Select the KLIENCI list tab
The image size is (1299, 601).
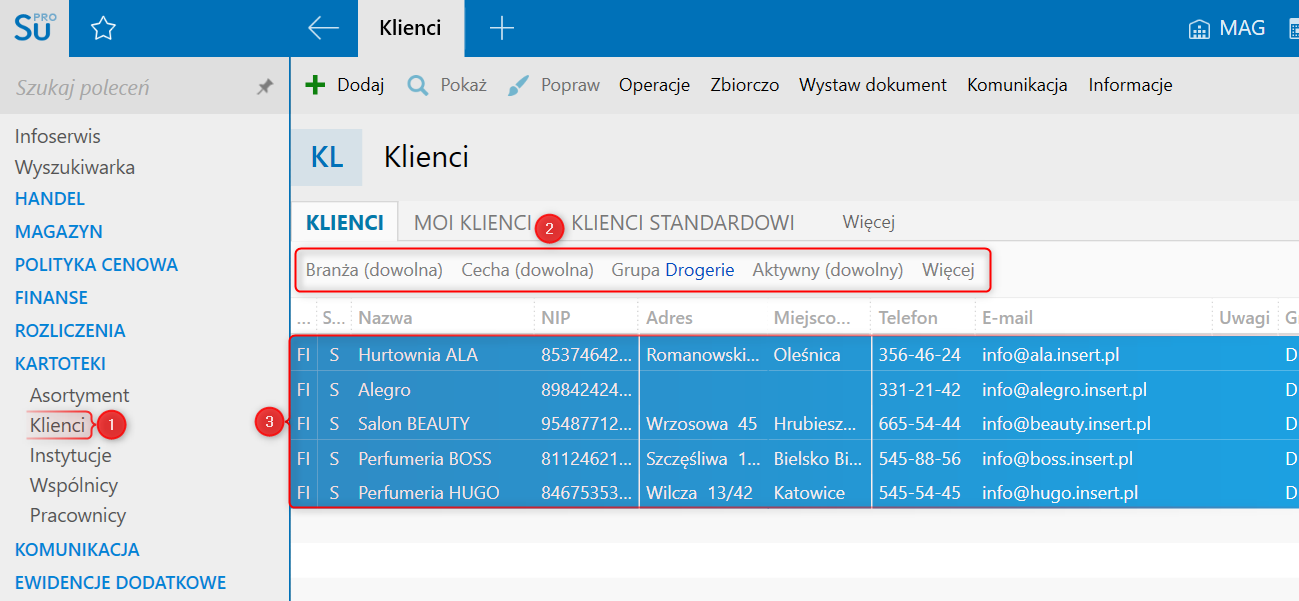[x=345, y=222]
